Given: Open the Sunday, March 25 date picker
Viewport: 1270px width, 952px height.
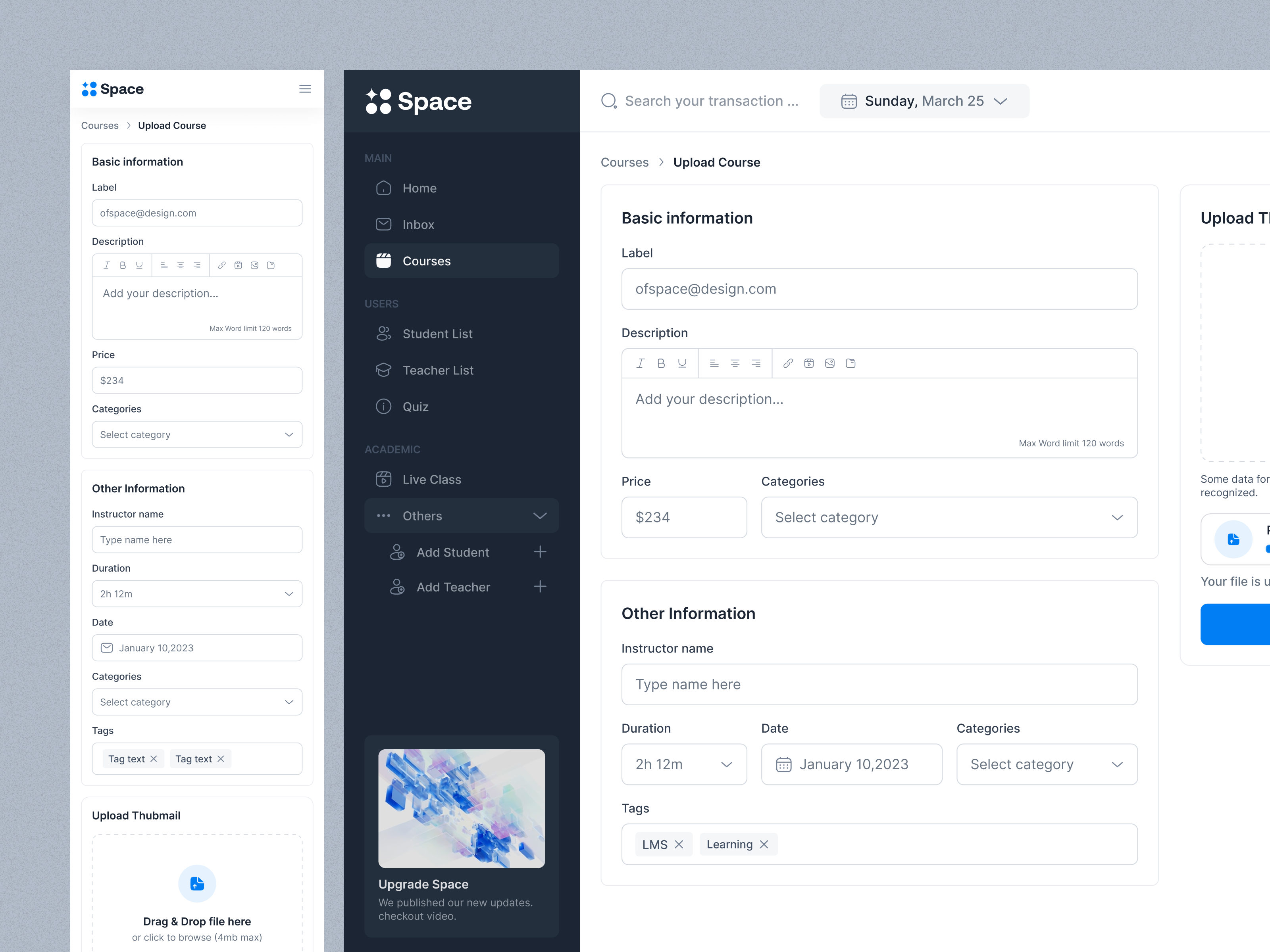Looking at the screenshot, I should click(x=924, y=100).
